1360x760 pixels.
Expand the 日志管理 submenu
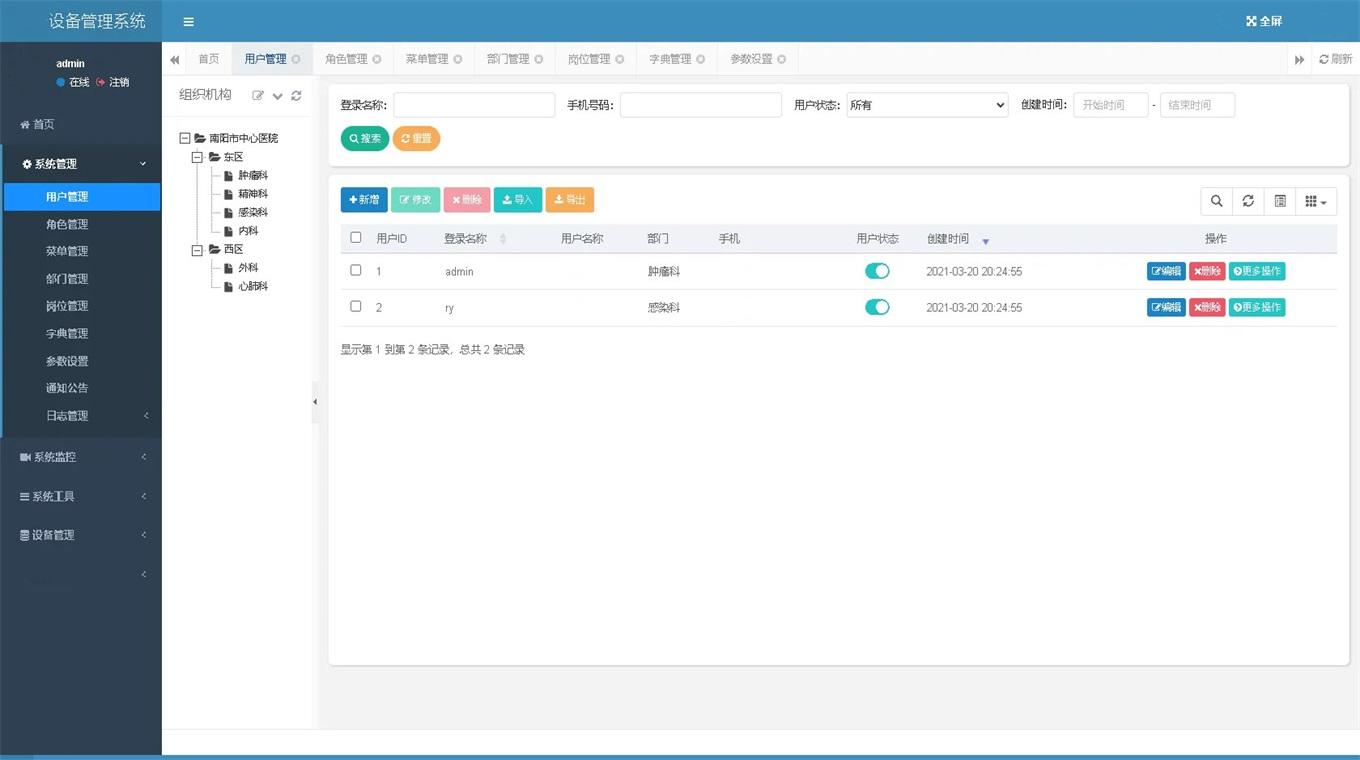81,415
